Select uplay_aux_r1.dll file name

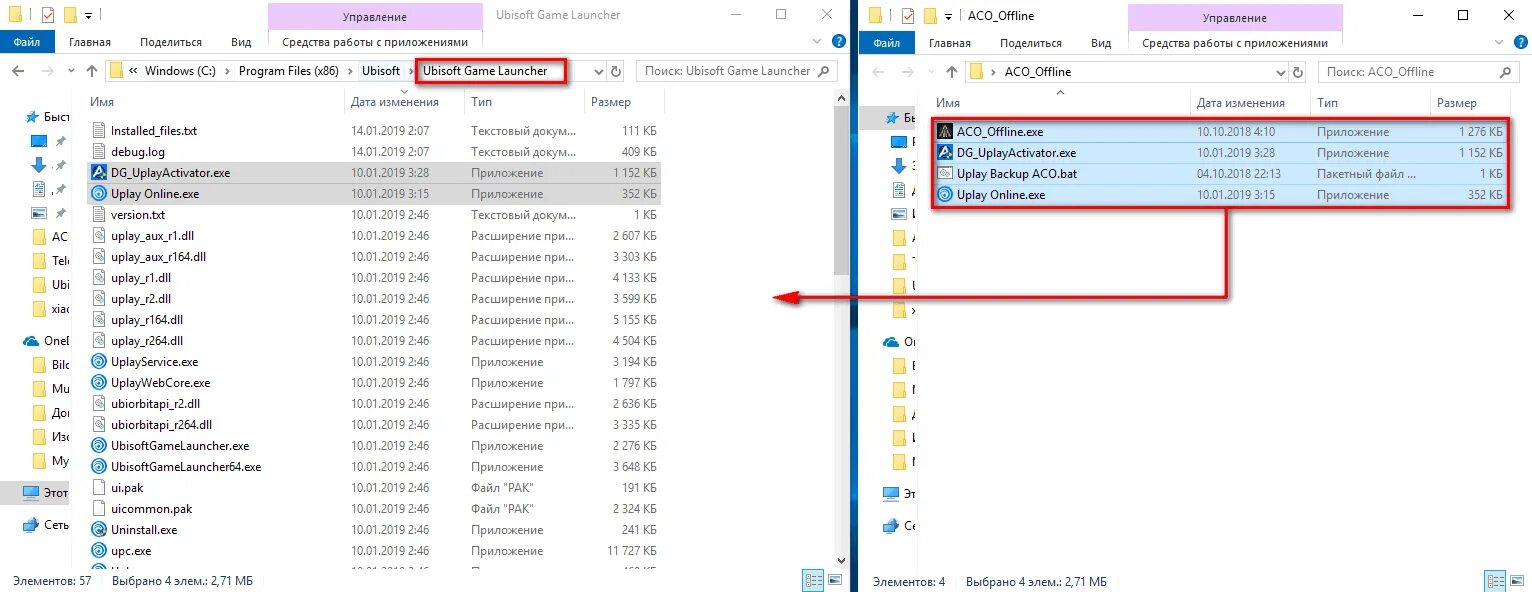click(152, 236)
